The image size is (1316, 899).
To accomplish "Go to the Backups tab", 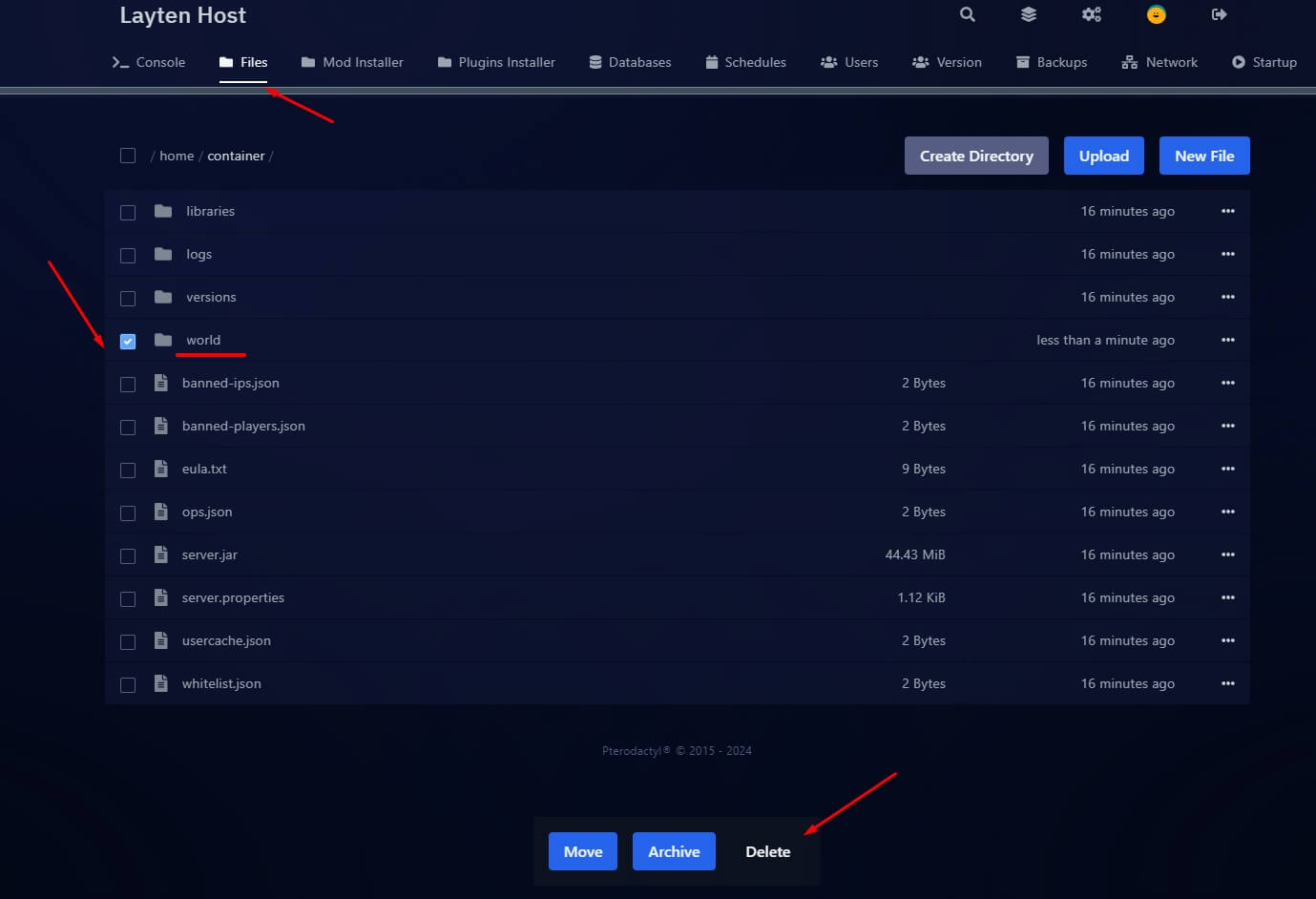I will 1052,62.
